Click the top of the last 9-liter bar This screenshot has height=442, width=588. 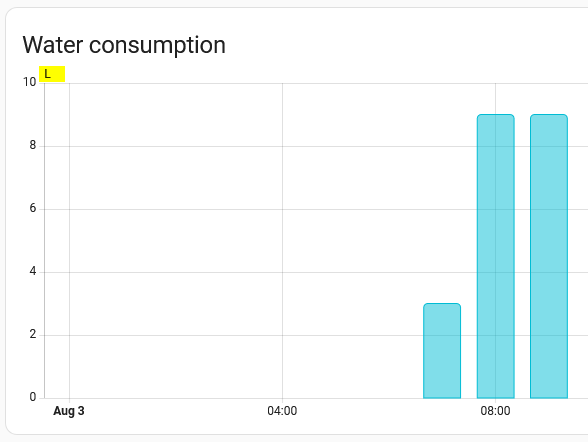(x=549, y=117)
